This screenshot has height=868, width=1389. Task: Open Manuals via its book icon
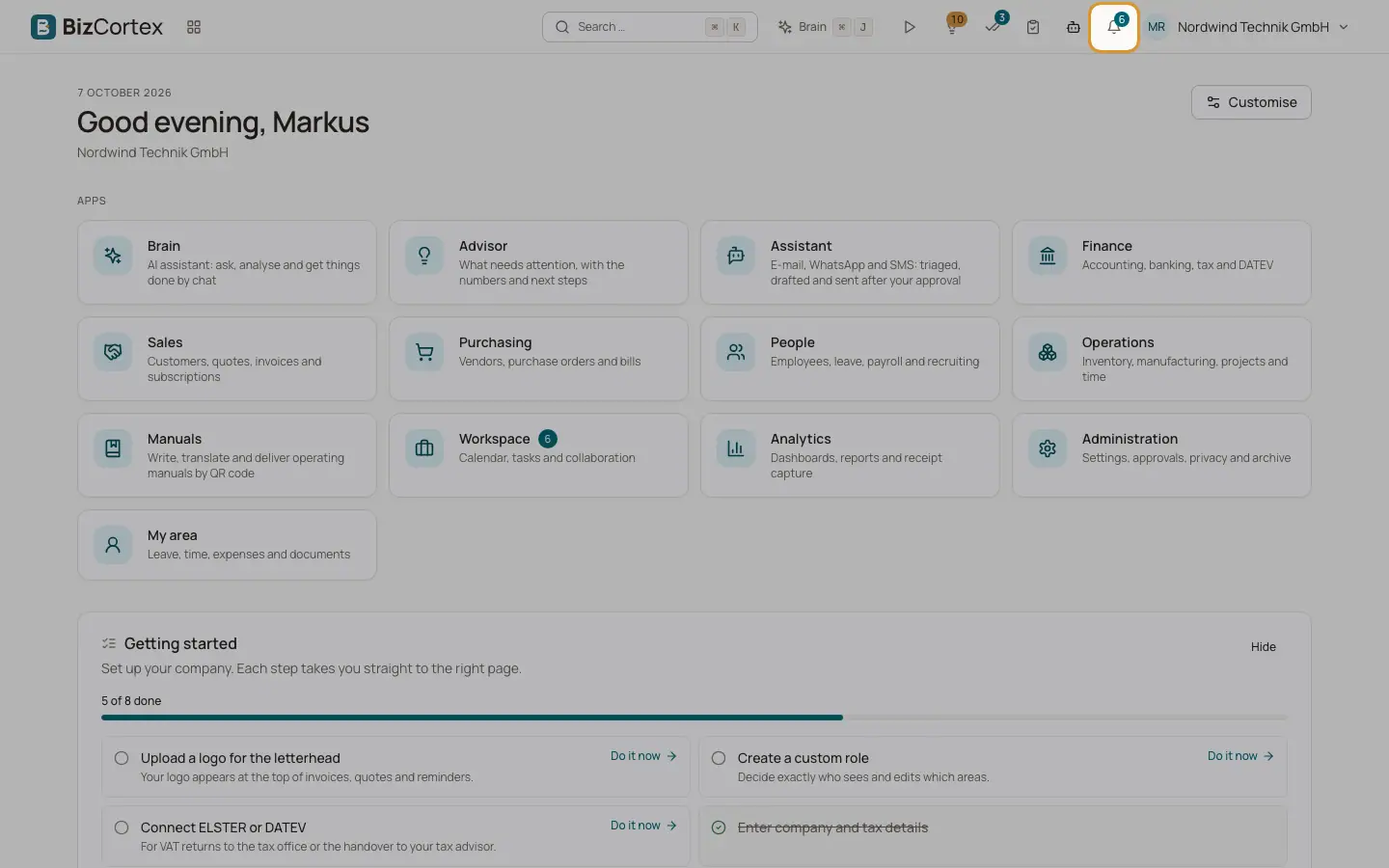pyautogui.click(x=113, y=448)
